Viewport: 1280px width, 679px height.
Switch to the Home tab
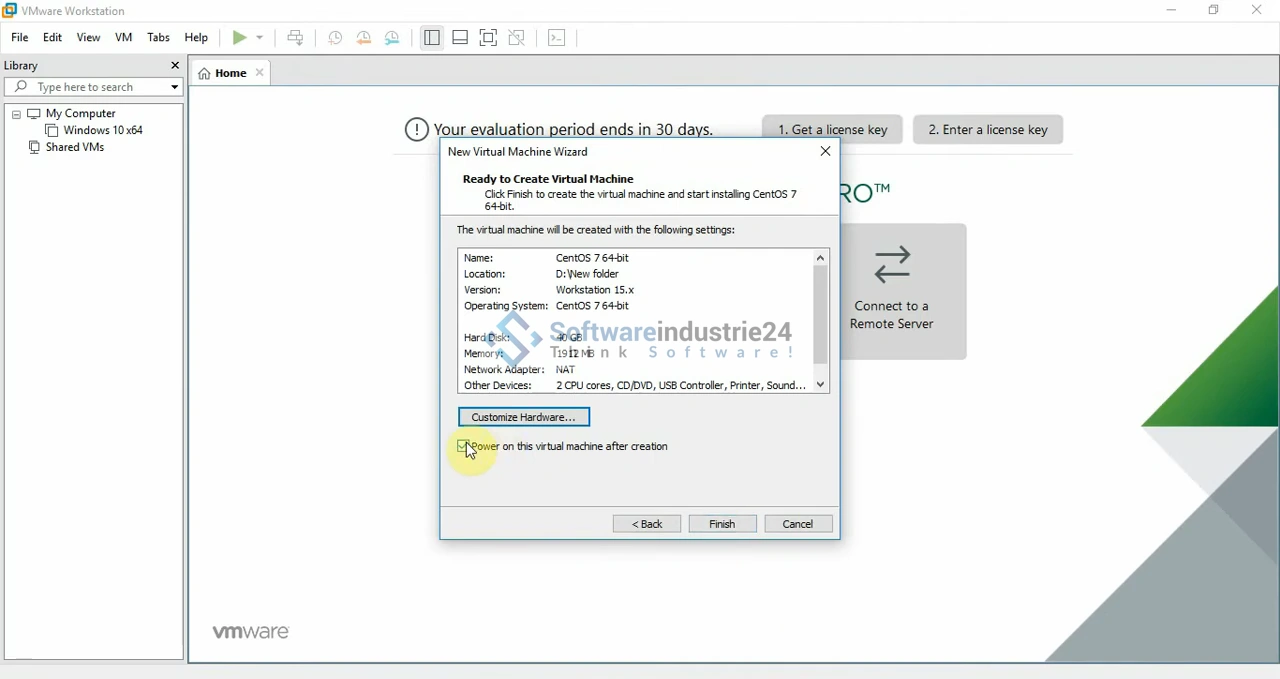[x=230, y=73]
